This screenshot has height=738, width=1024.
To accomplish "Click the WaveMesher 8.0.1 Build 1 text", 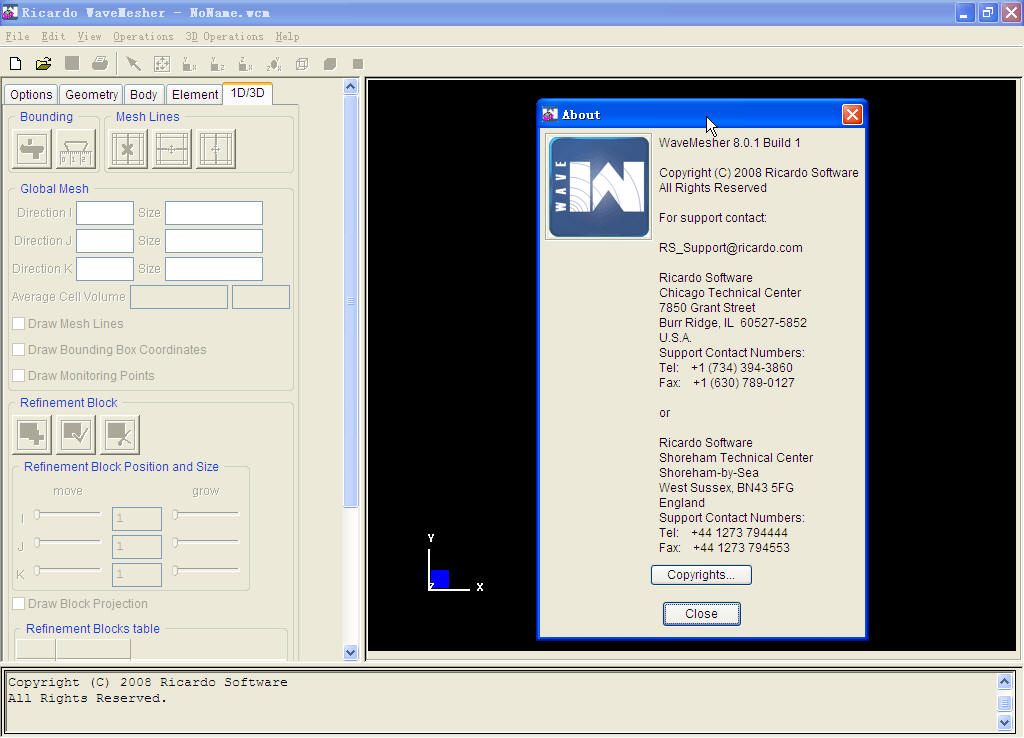I will coord(729,143).
